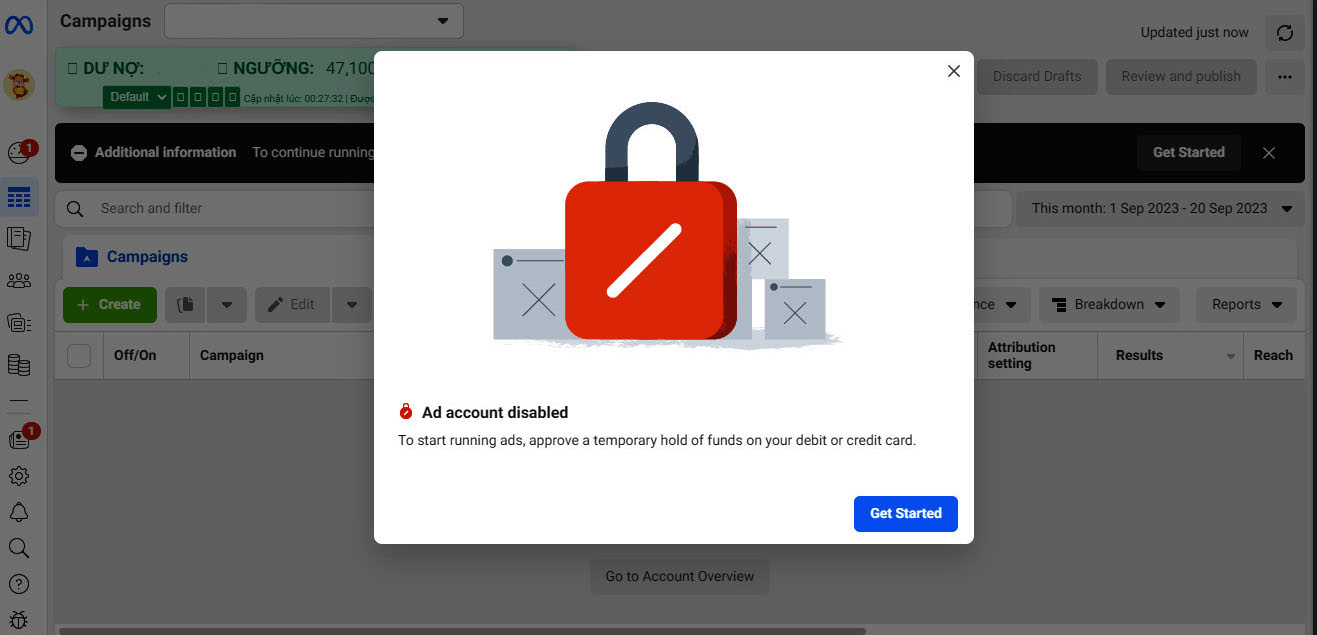1317x635 pixels.
Task: Click the blue Get Started dialog button
Action: click(x=905, y=513)
